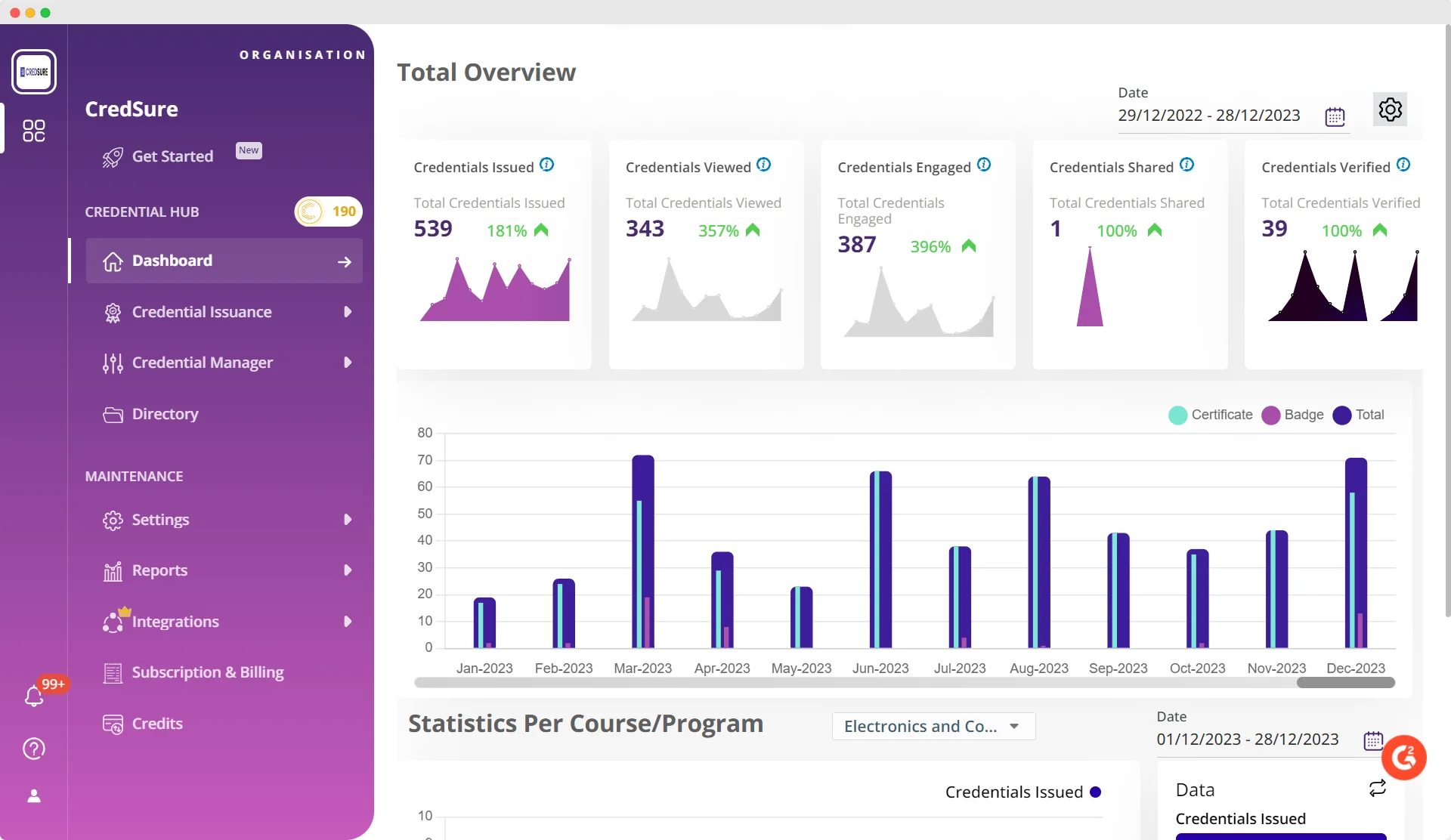This screenshot has height=840, width=1451.
Task: Show info for Credentials Verified
Action: click(x=1403, y=165)
